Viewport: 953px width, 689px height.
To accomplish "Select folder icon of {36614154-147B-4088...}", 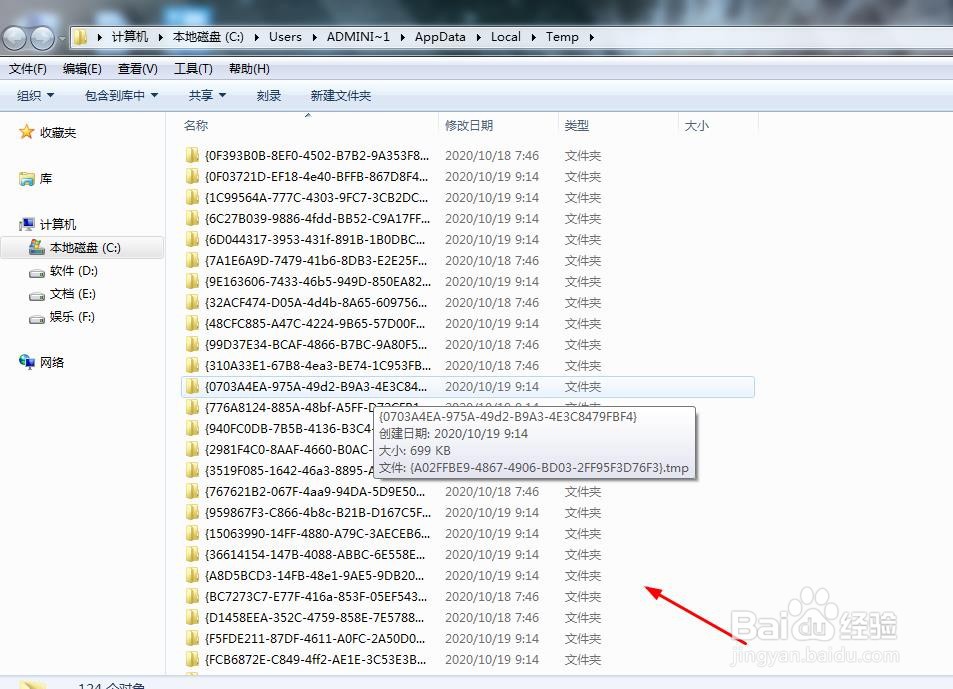I will 192,554.
